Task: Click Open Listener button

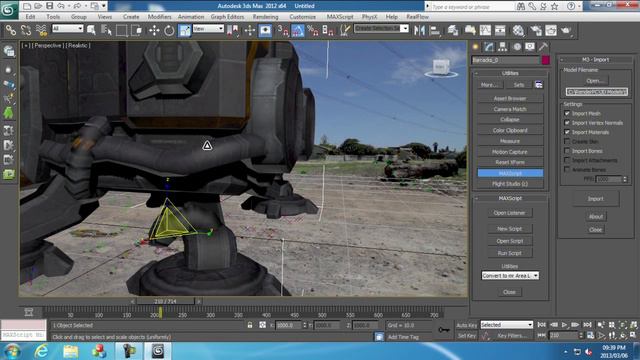Action: coord(510,213)
